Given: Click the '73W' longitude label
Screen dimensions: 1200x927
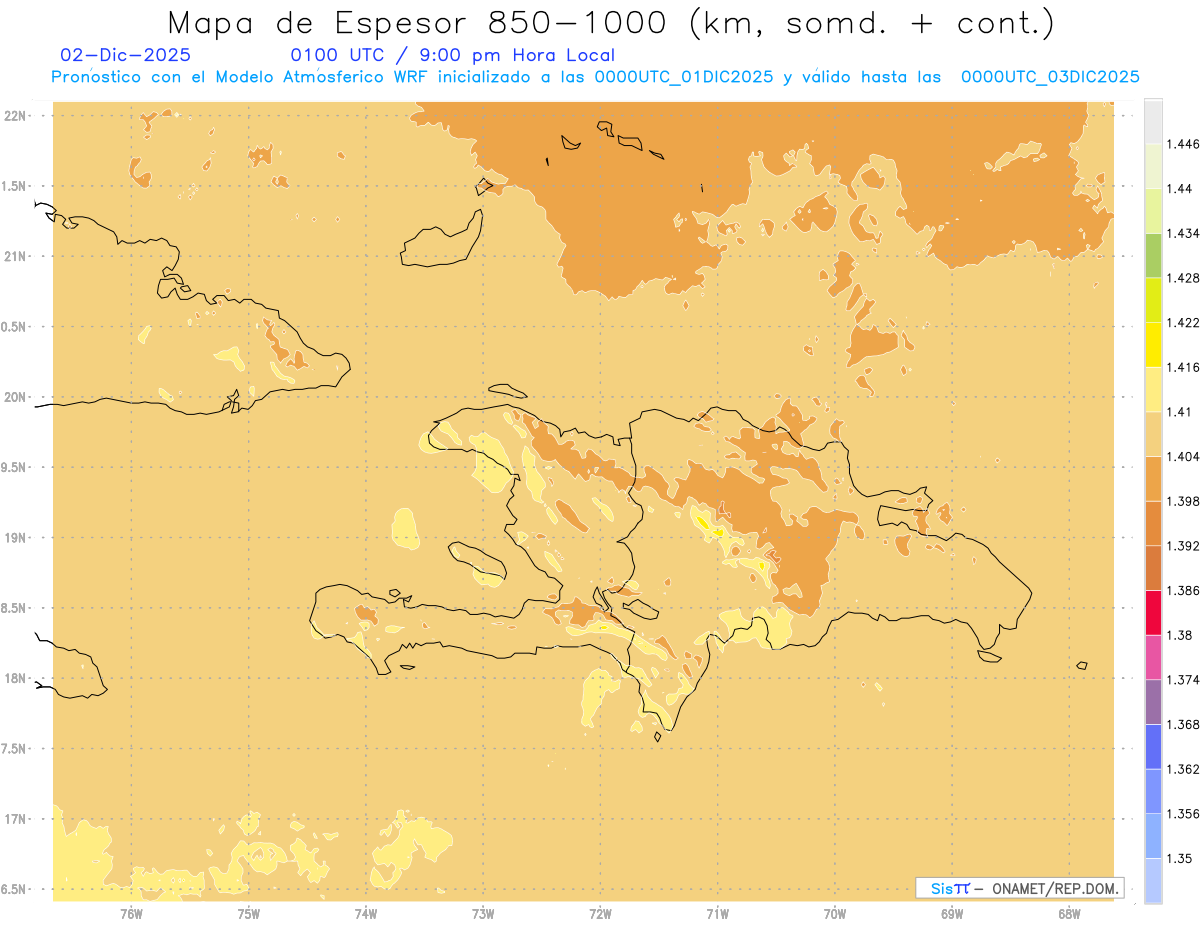Looking at the screenshot, I should (483, 914).
